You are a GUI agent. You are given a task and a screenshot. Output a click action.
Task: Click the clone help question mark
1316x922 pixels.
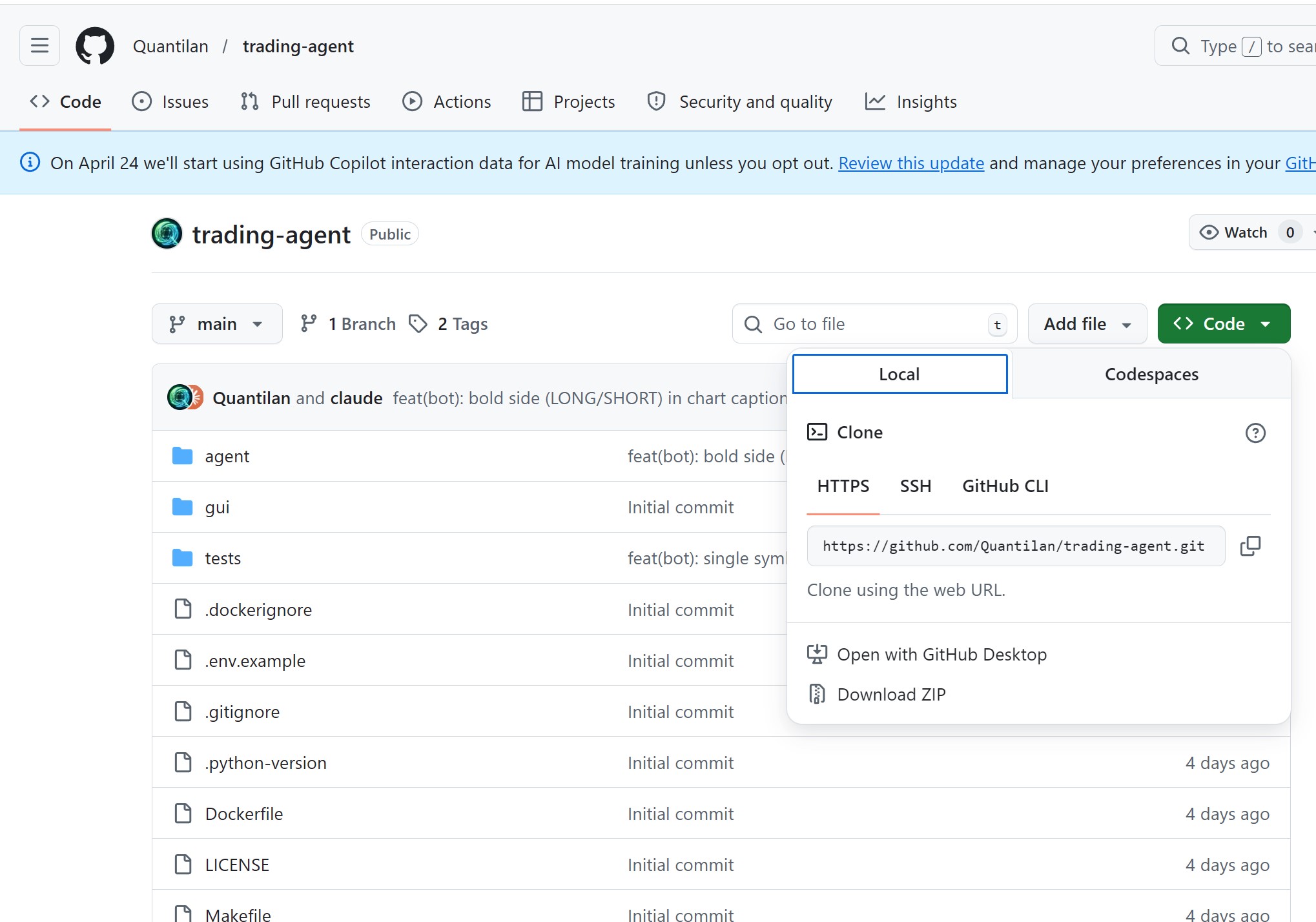1255,433
